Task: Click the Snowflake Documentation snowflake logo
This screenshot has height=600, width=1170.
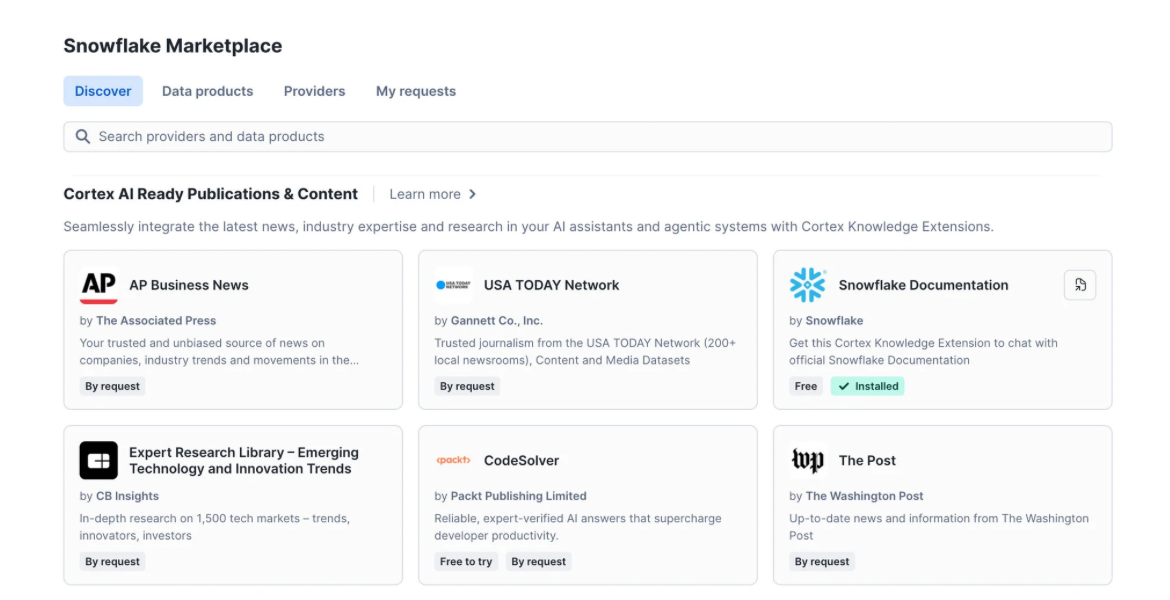Action: (x=808, y=285)
